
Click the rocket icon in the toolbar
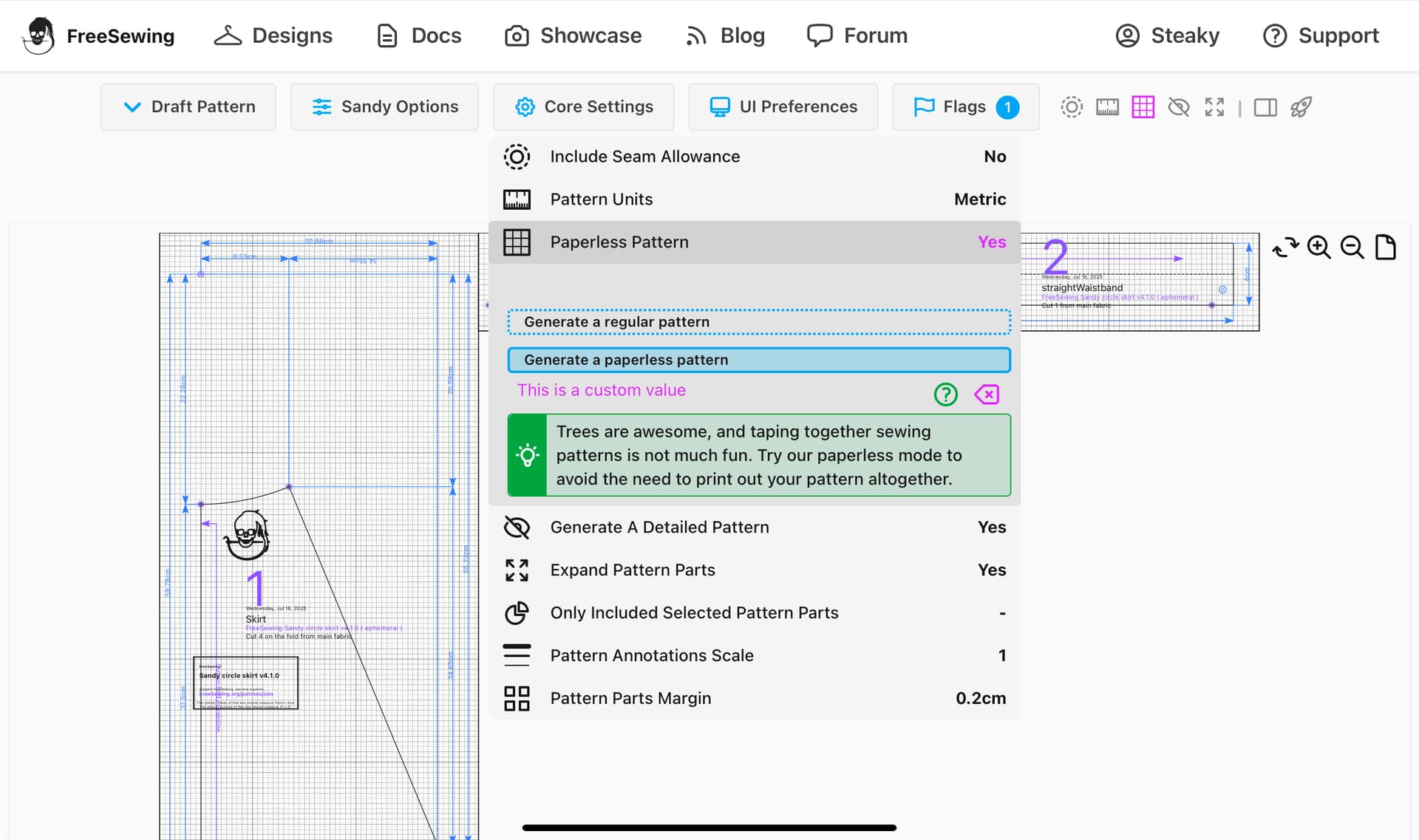tap(1301, 107)
